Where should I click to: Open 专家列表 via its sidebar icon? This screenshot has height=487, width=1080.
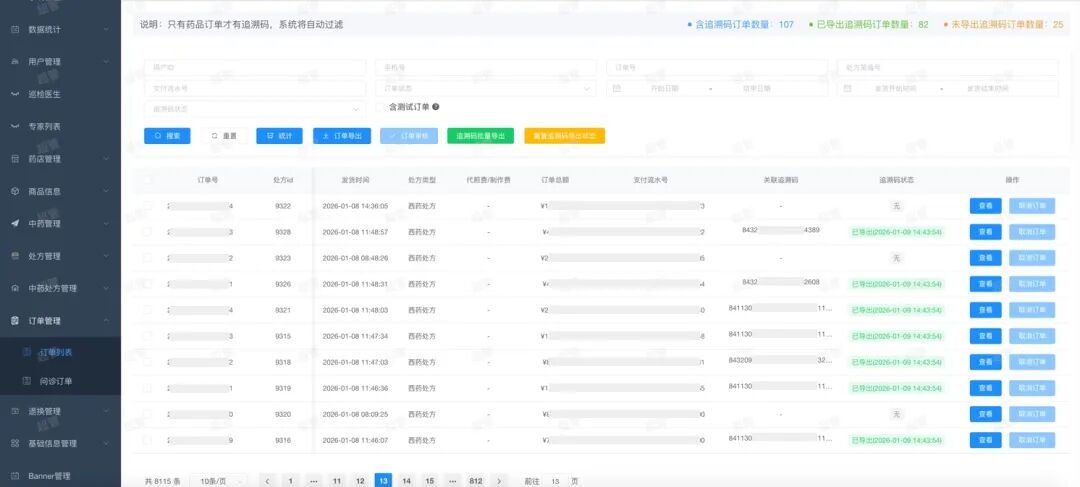pos(15,127)
